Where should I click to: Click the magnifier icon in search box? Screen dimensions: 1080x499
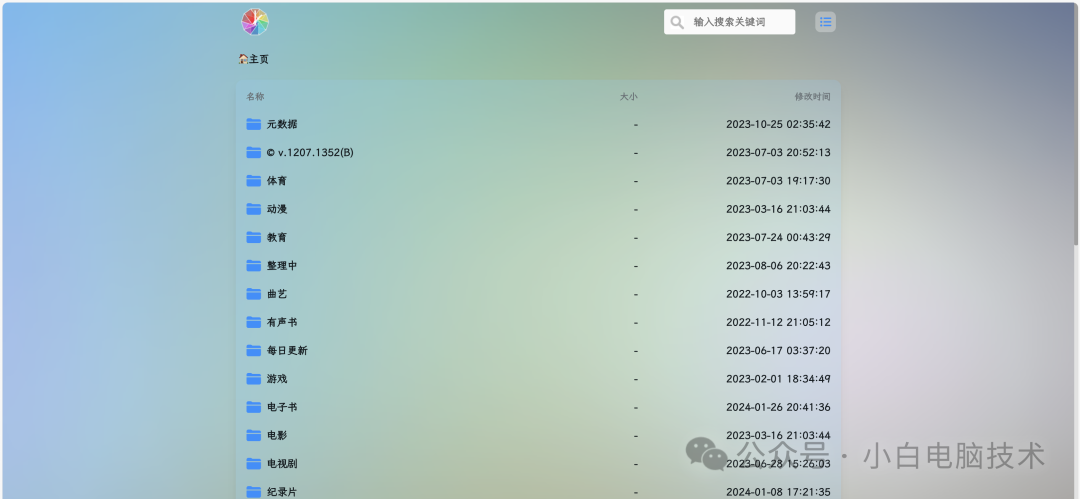[677, 22]
